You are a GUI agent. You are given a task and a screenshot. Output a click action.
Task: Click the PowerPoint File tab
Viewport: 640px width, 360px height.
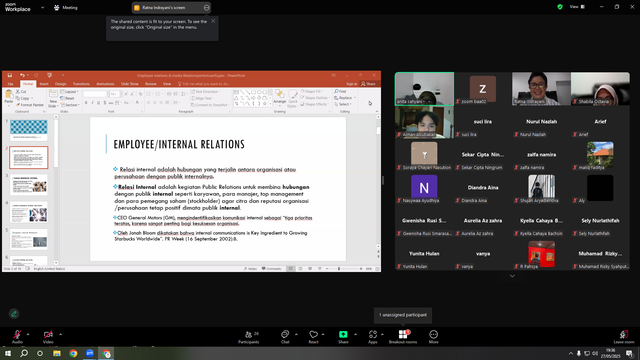coord(11,84)
